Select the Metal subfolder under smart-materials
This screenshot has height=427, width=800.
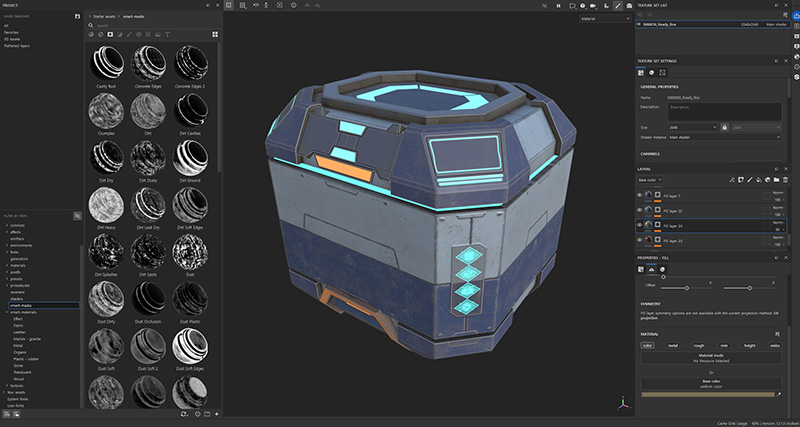(x=18, y=345)
